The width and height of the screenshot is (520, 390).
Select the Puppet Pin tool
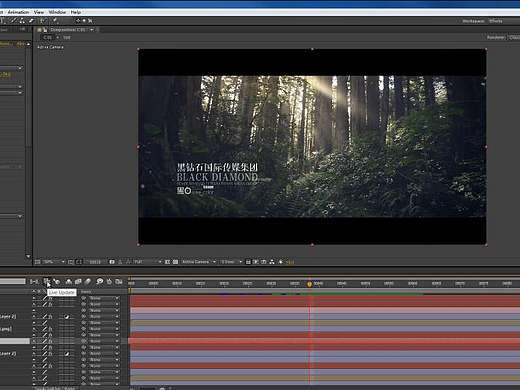[54, 21]
